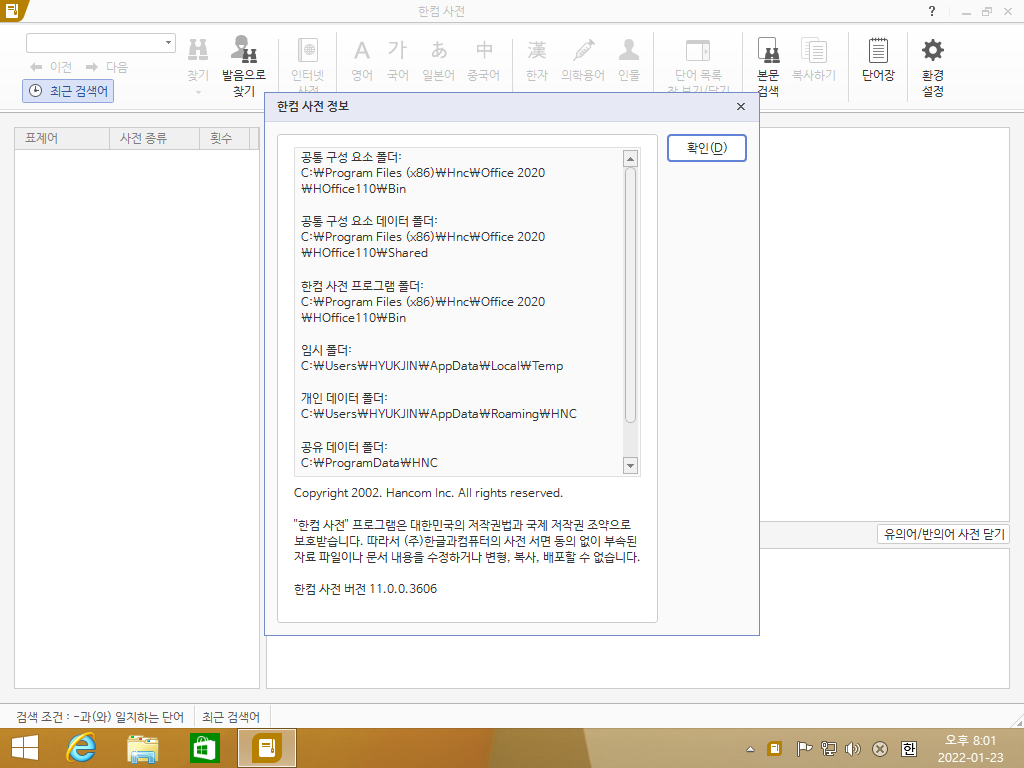
Task: Click the Hancom tray icon
Action: (x=775, y=748)
